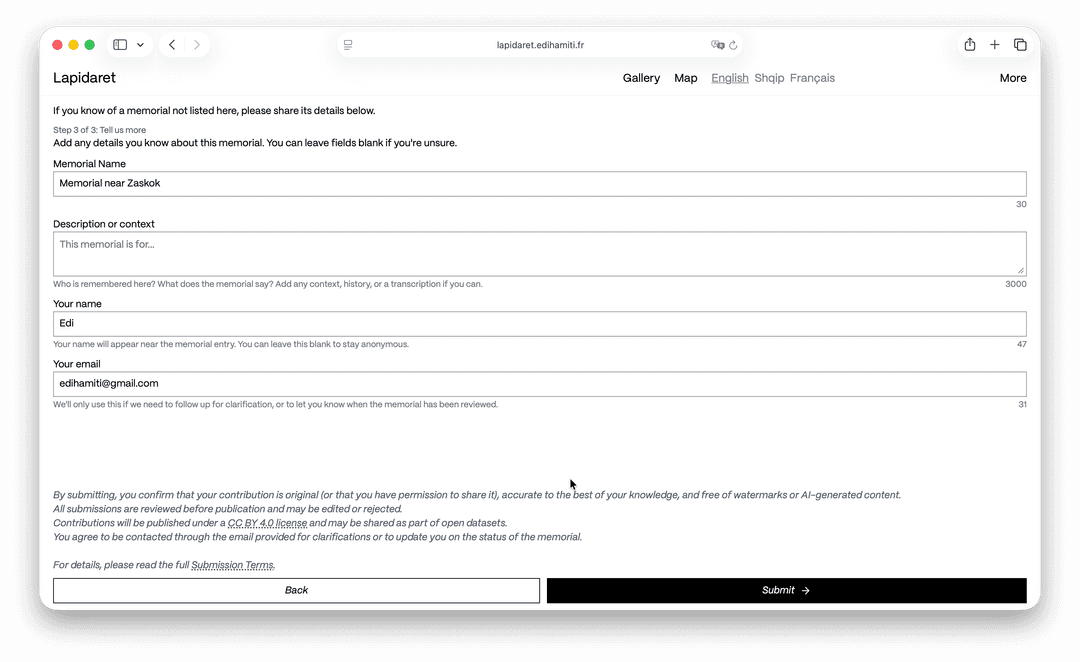Submit the memorial form
1080x662 pixels.
[786, 590]
